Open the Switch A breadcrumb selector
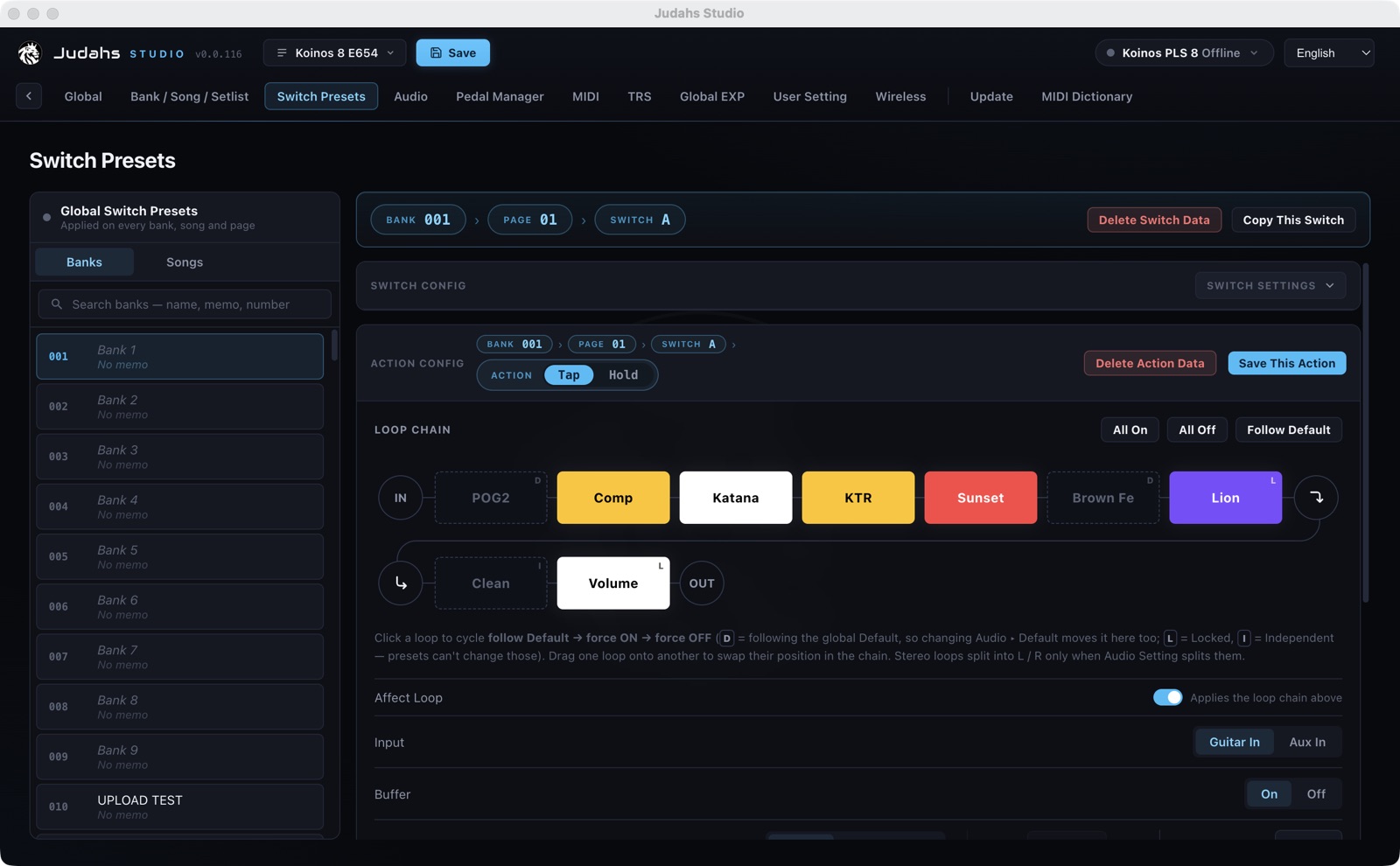The width and height of the screenshot is (1400, 866). pyautogui.click(x=640, y=220)
